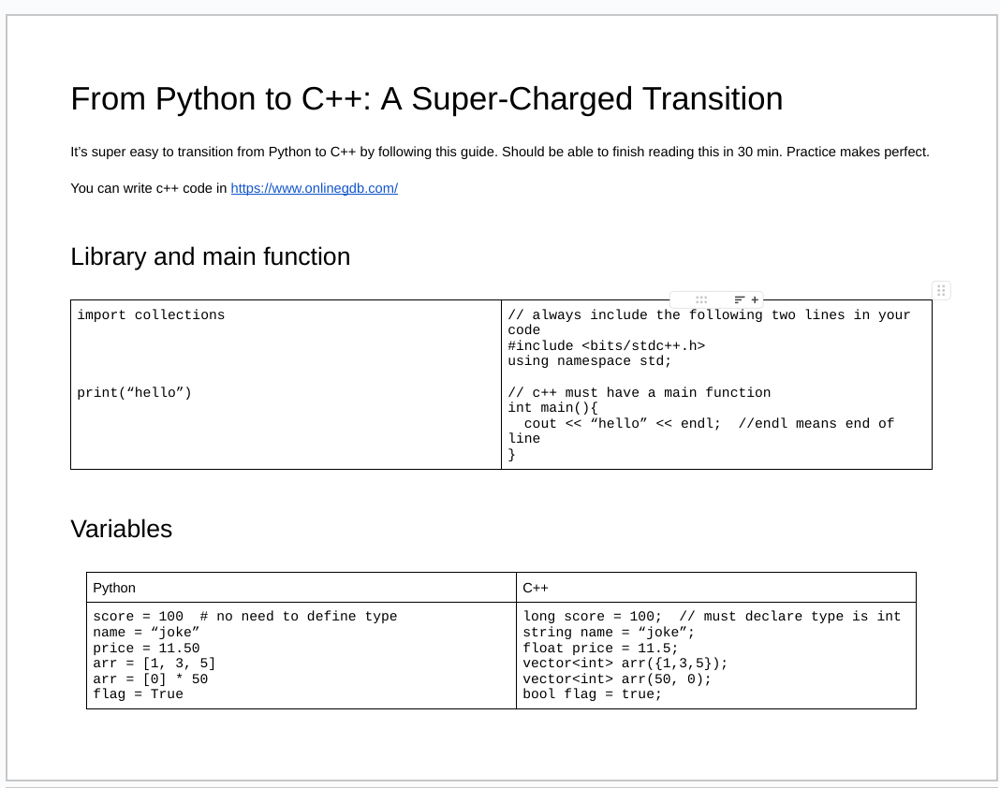Select the 'Python' header cell
Image resolution: width=1000 pixels, height=788 pixels.
coord(114,588)
